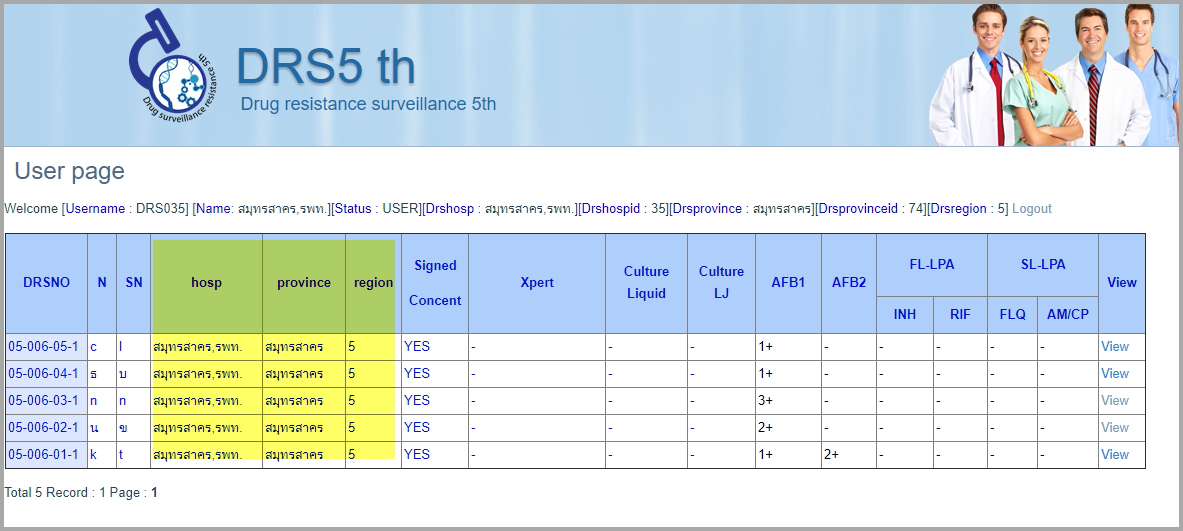
Task: Open record 05-006-04-1
Action: pyautogui.click(x=43, y=374)
